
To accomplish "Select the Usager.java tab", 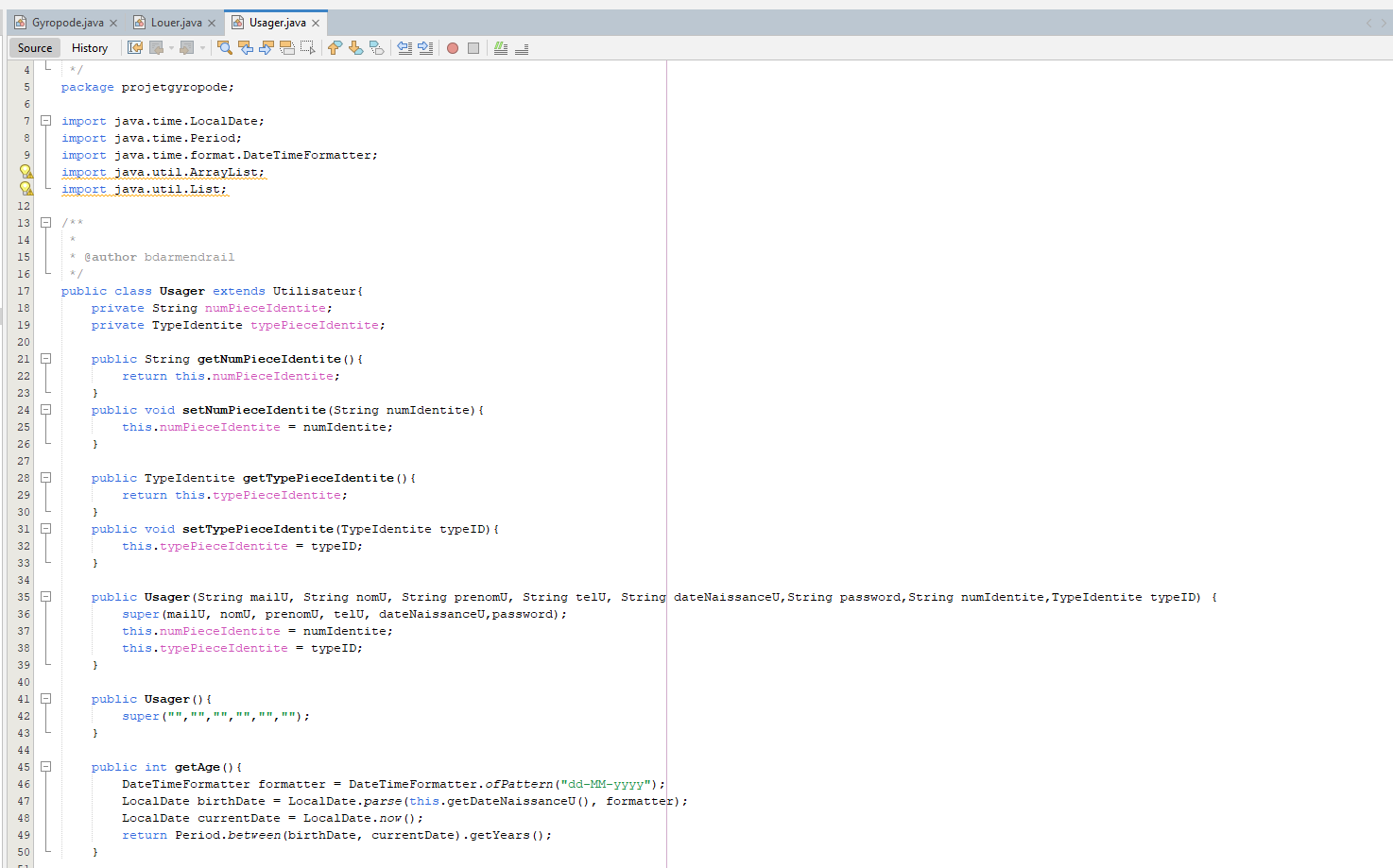I will click(278, 23).
